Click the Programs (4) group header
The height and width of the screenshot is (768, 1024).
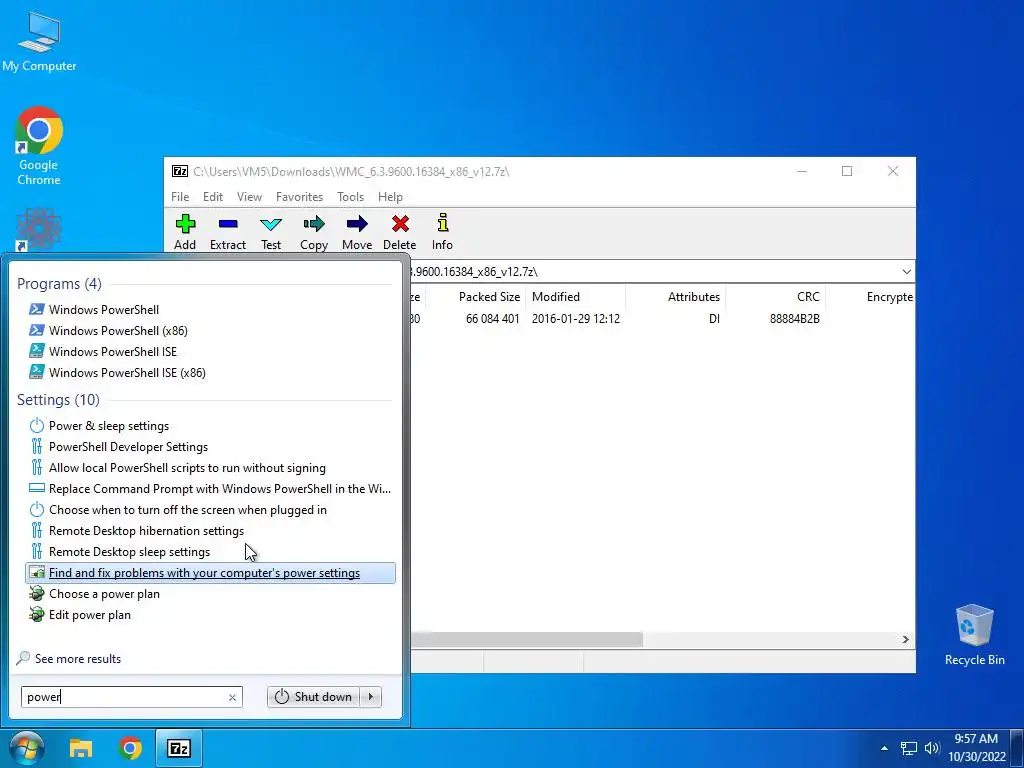(59, 283)
